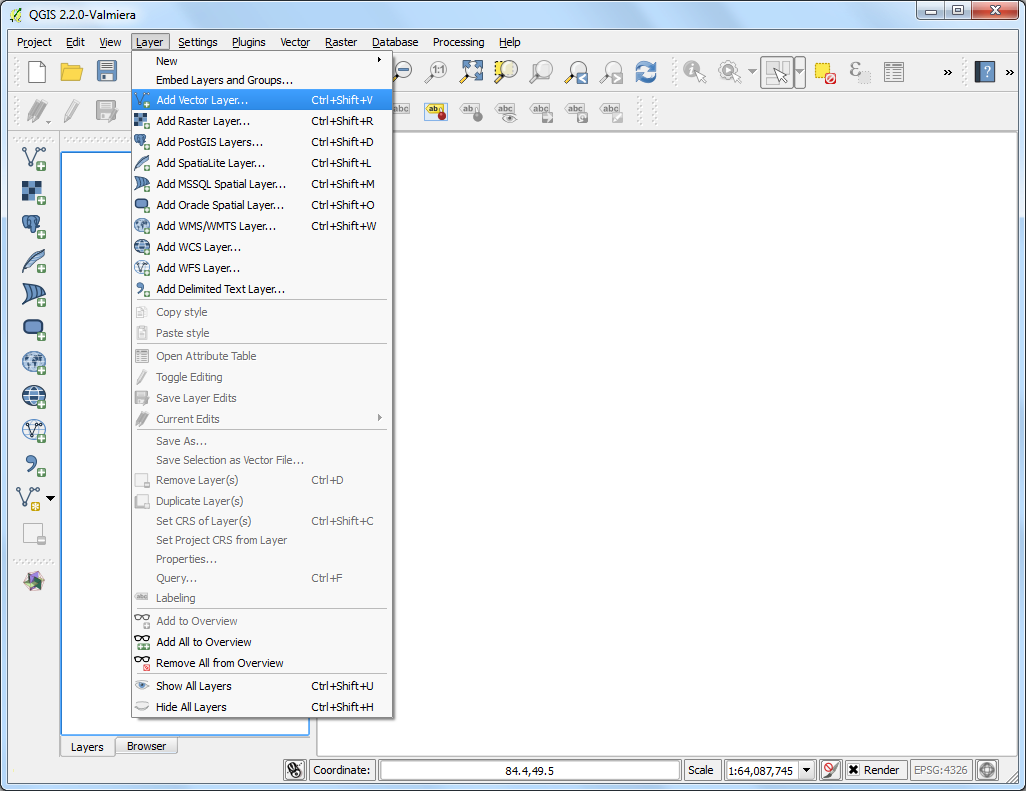Click the Add SpatiaLite Layer feather sidebar icon

(x=33, y=260)
